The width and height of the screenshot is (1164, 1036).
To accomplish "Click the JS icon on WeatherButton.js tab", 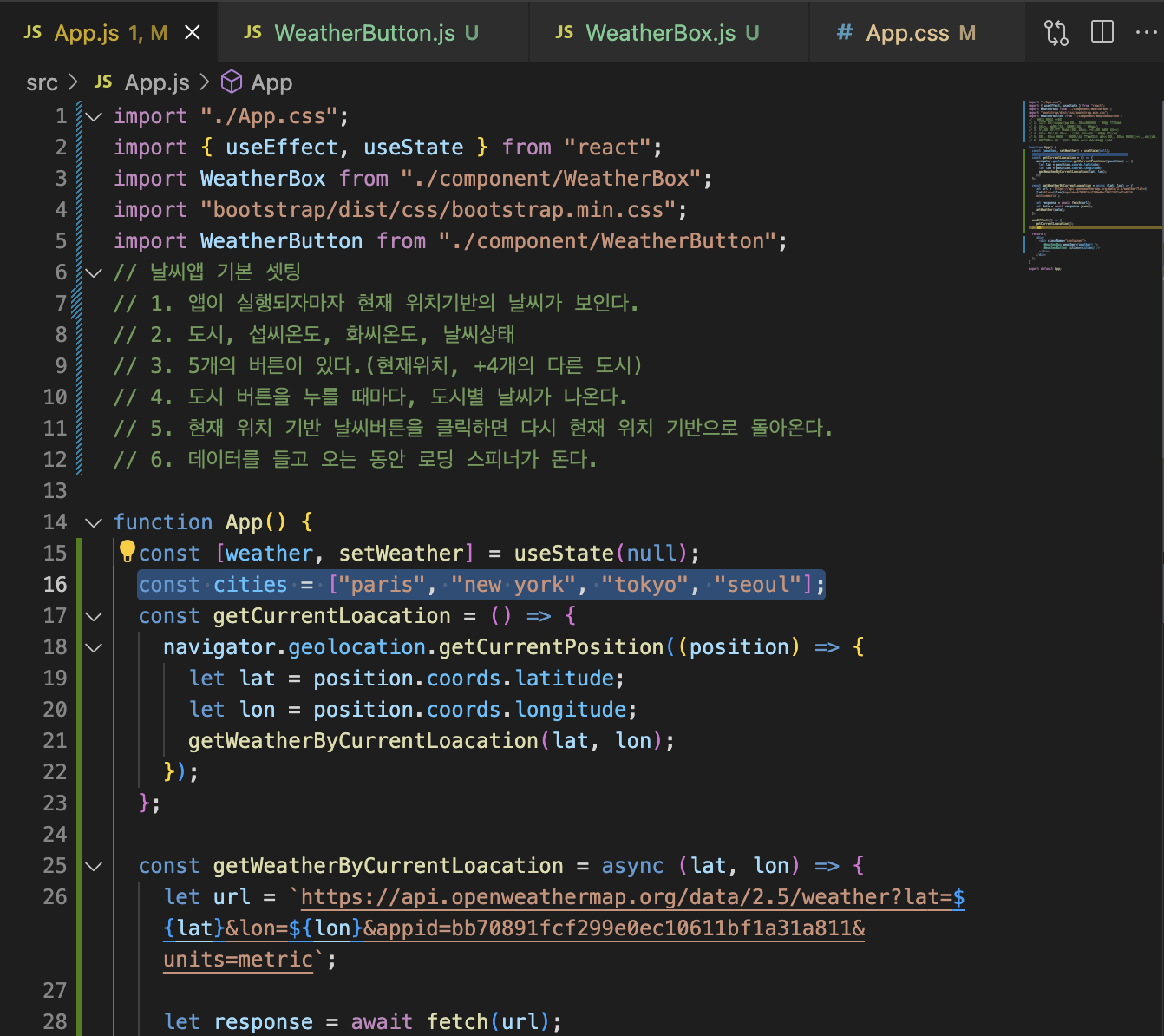I will pyautogui.click(x=252, y=32).
